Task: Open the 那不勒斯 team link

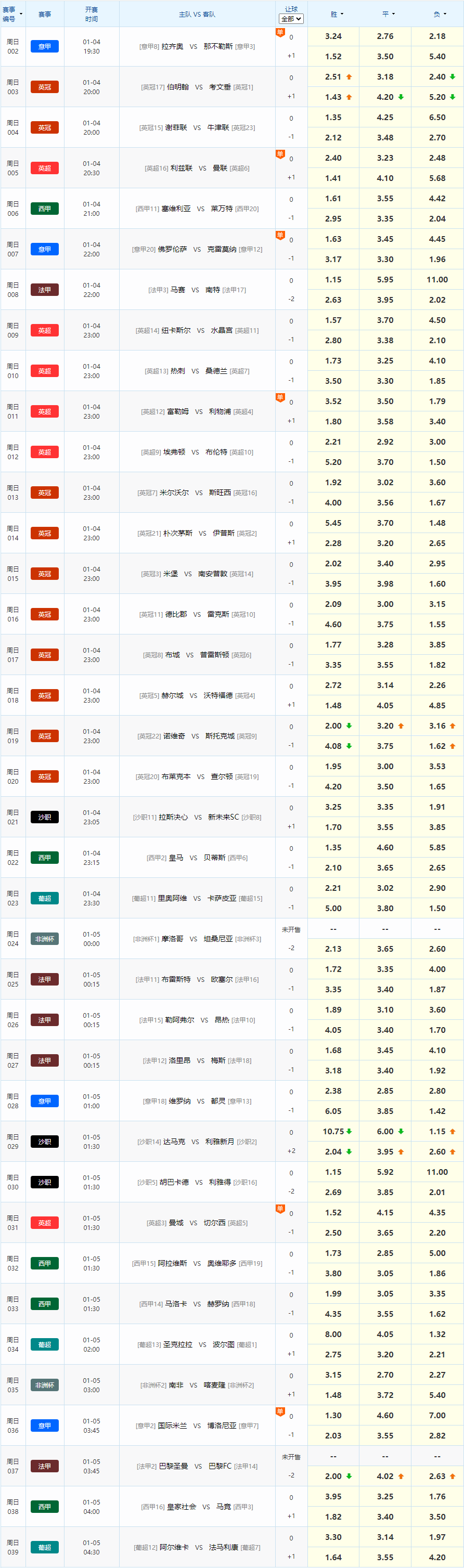Action: pyautogui.click(x=218, y=46)
